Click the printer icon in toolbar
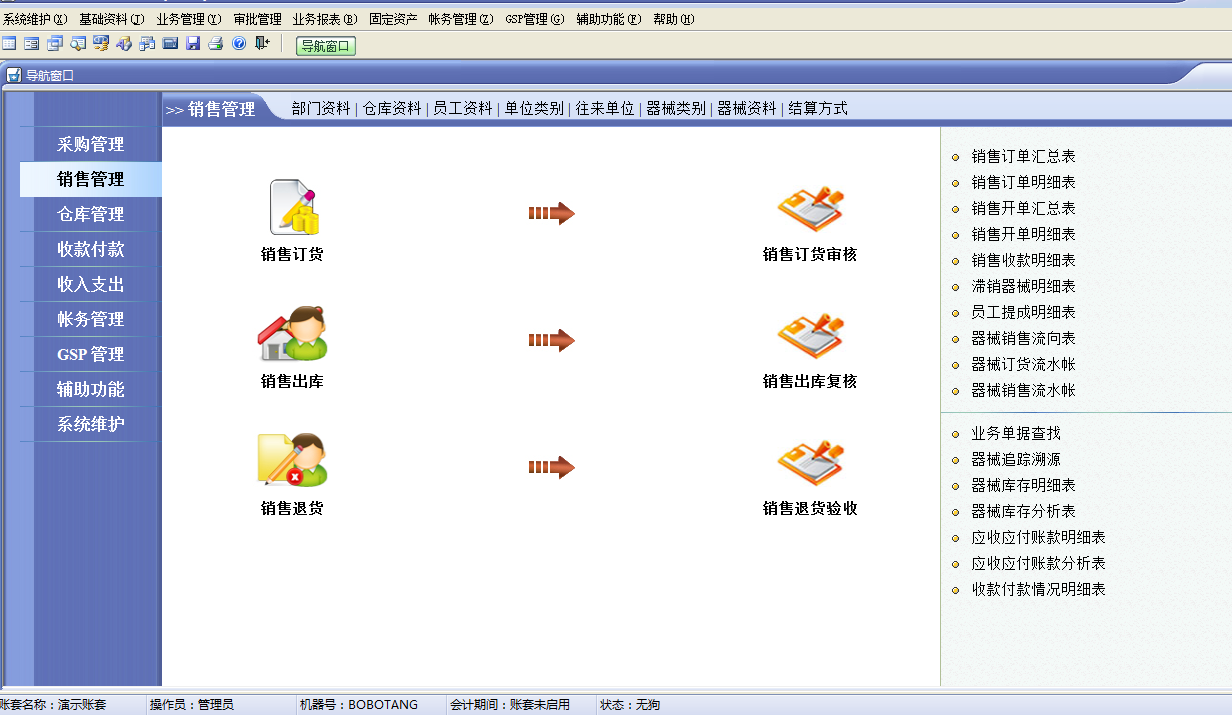This screenshot has width=1232, height=715. point(216,43)
